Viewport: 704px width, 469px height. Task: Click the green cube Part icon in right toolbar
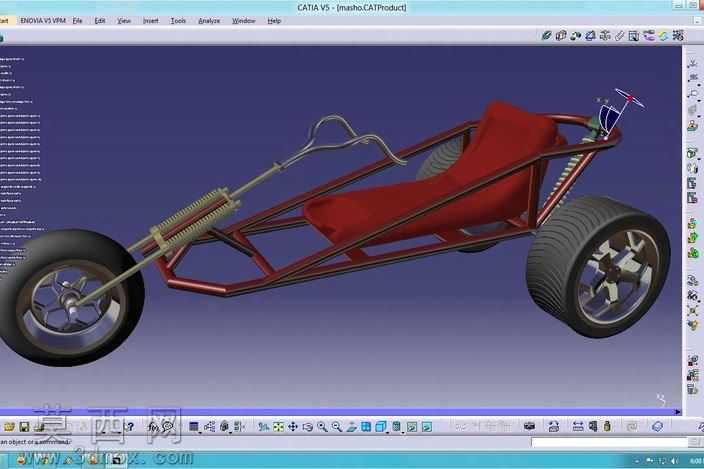[692, 153]
